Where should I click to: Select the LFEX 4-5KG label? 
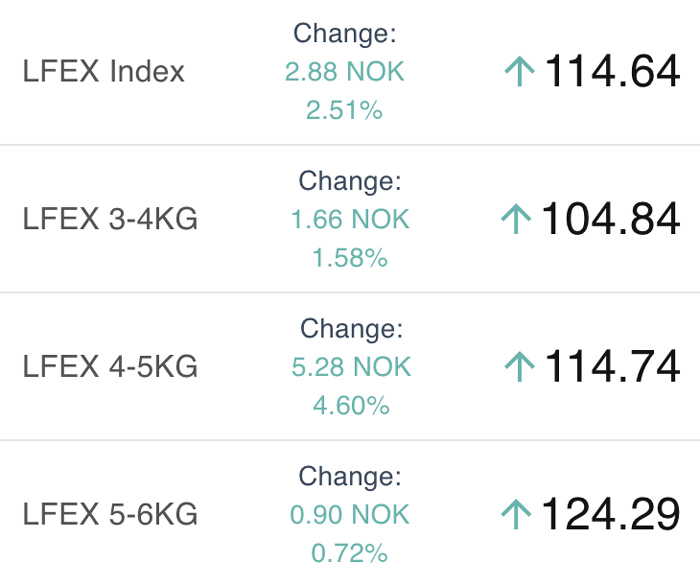click(110, 366)
